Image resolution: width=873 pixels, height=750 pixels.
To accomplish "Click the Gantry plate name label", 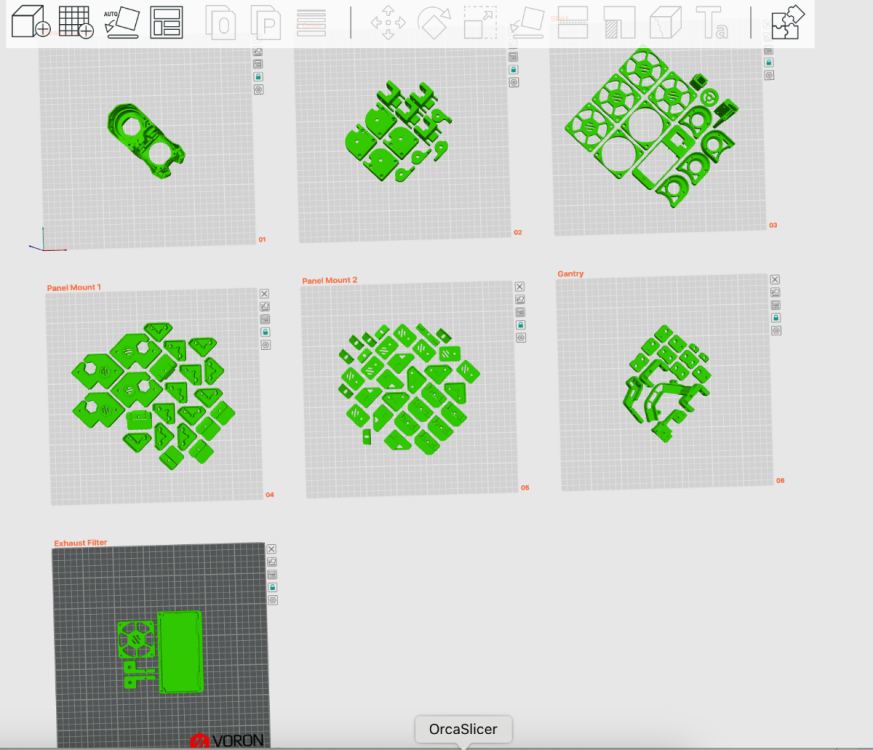I will (x=570, y=273).
